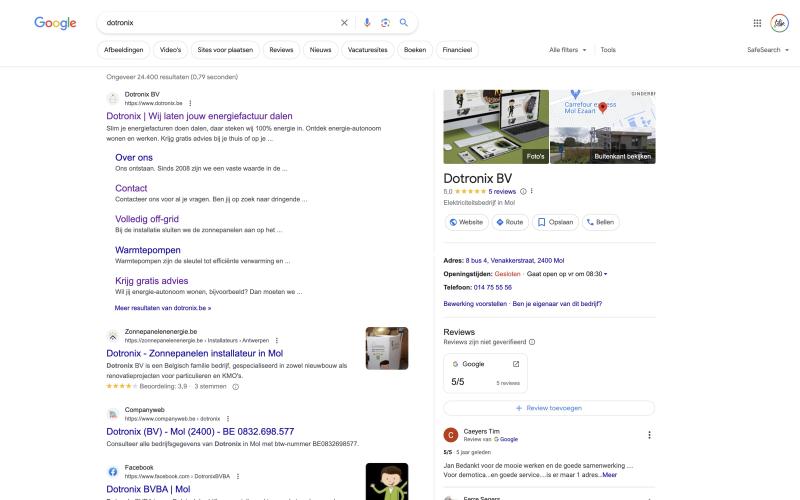The width and height of the screenshot is (800, 500).
Task: Open knowledge panel more options menu
Action: click(x=532, y=191)
